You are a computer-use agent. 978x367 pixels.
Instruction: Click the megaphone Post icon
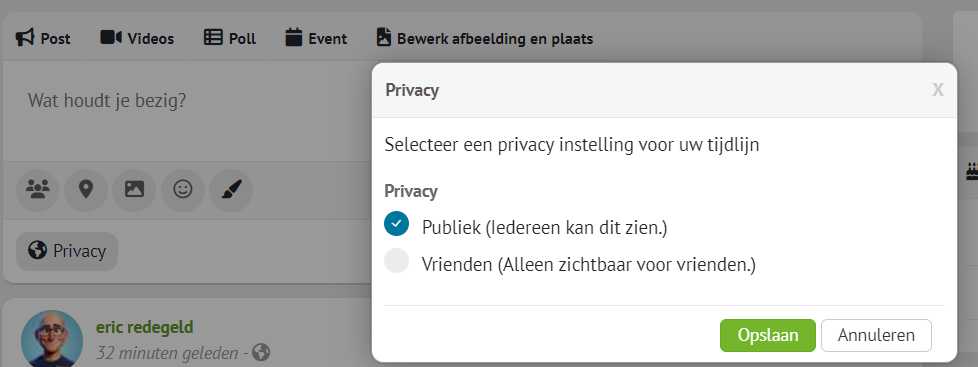click(25, 38)
